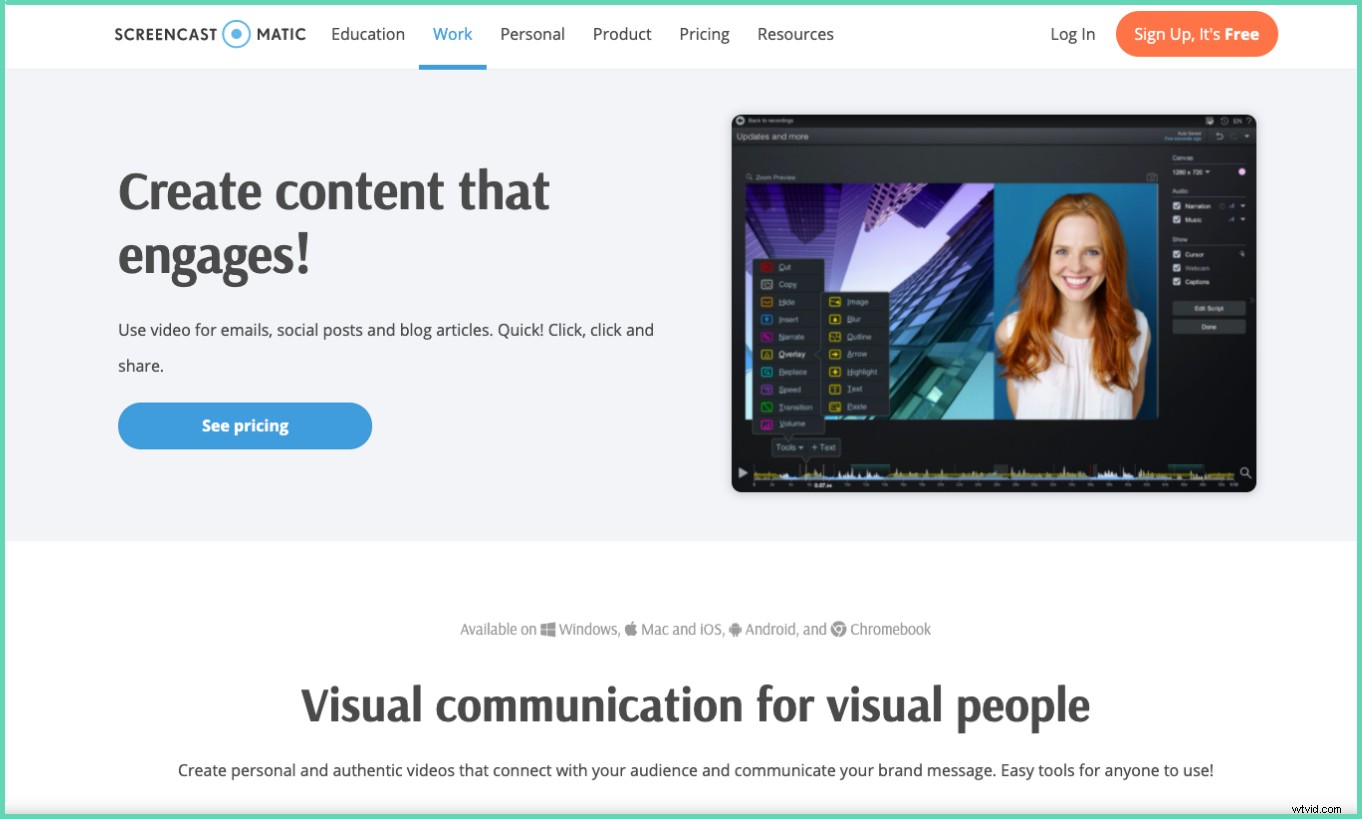Click the See pricing button

coord(244,425)
